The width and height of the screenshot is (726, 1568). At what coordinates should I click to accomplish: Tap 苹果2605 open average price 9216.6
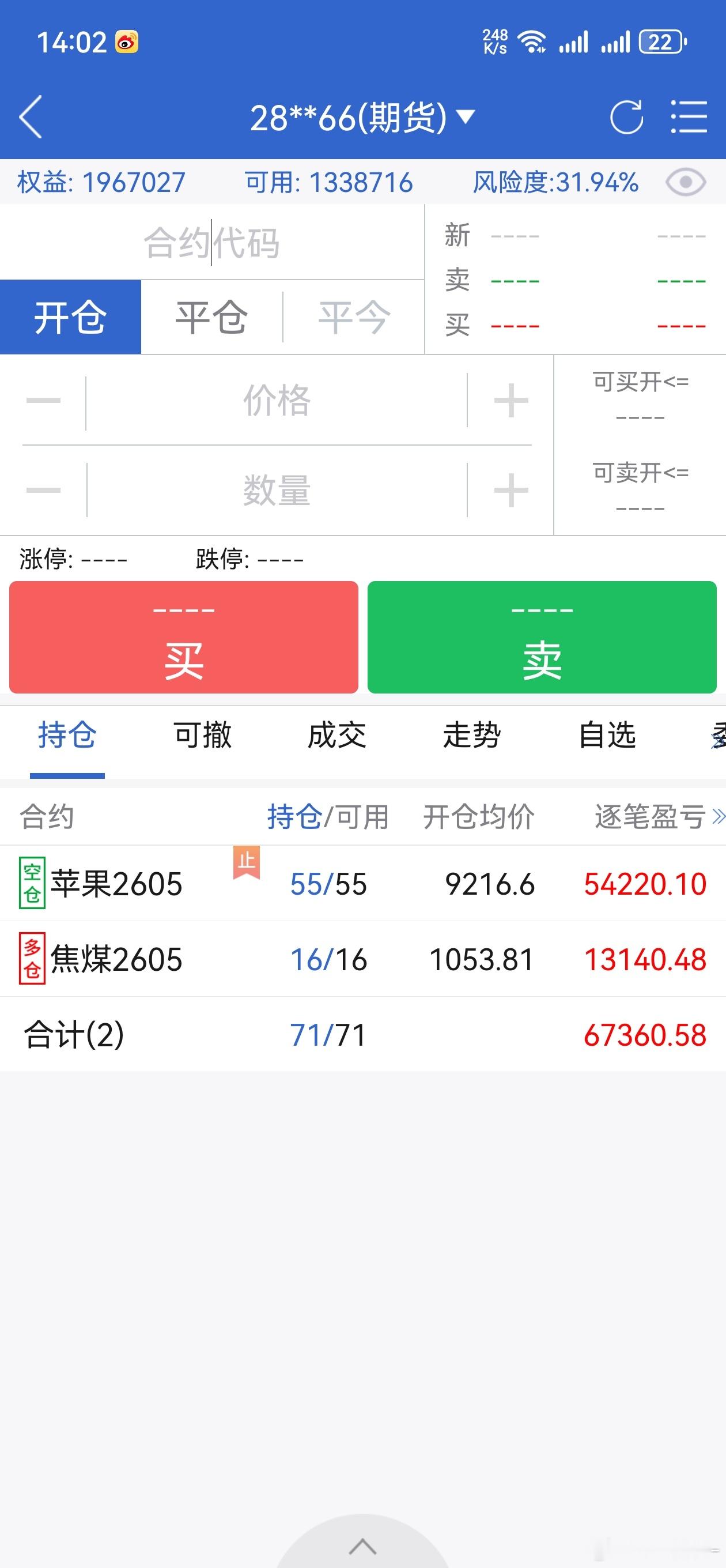click(490, 884)
